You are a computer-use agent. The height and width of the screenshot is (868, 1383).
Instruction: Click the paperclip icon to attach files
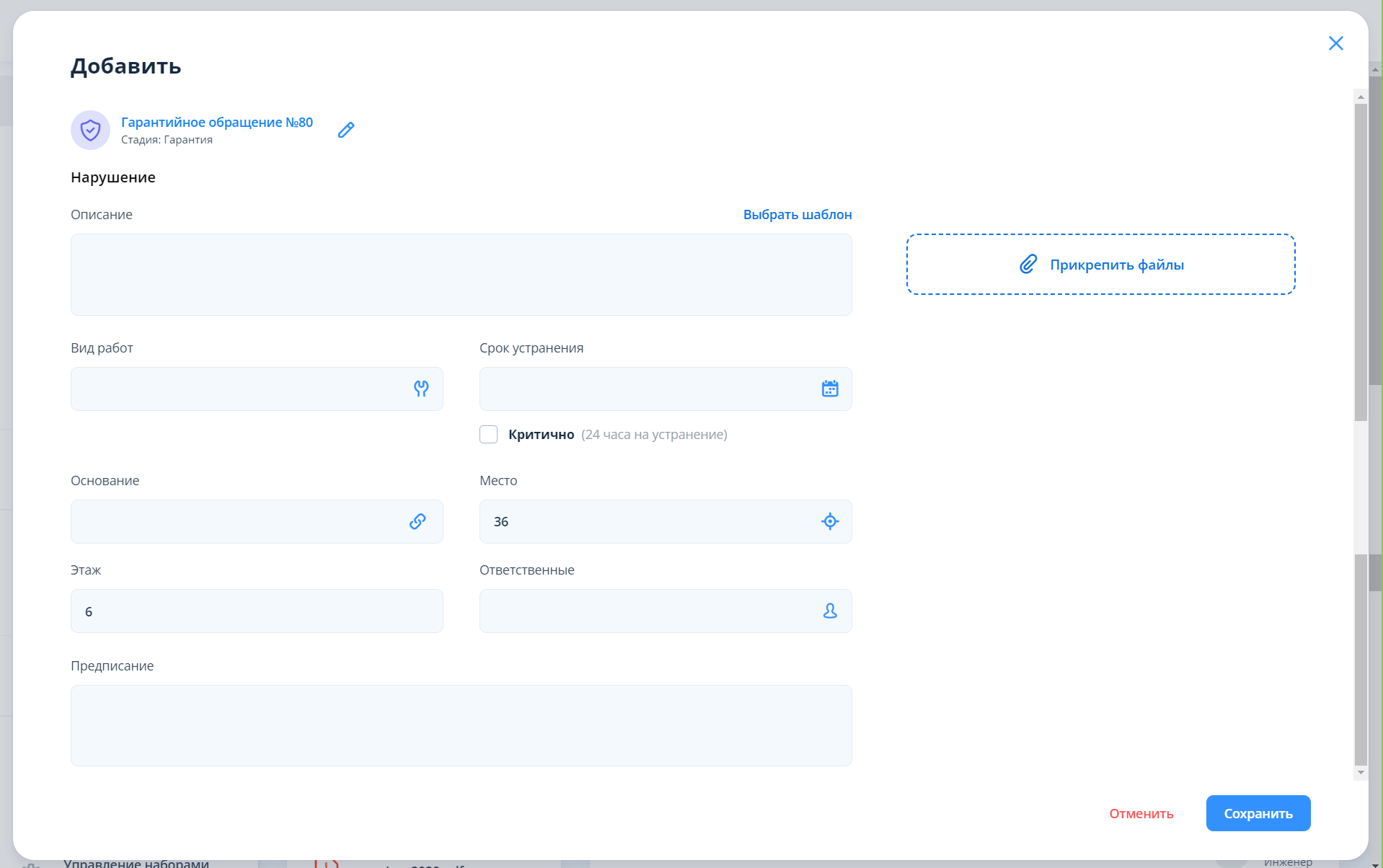[x=1028, y=265]
